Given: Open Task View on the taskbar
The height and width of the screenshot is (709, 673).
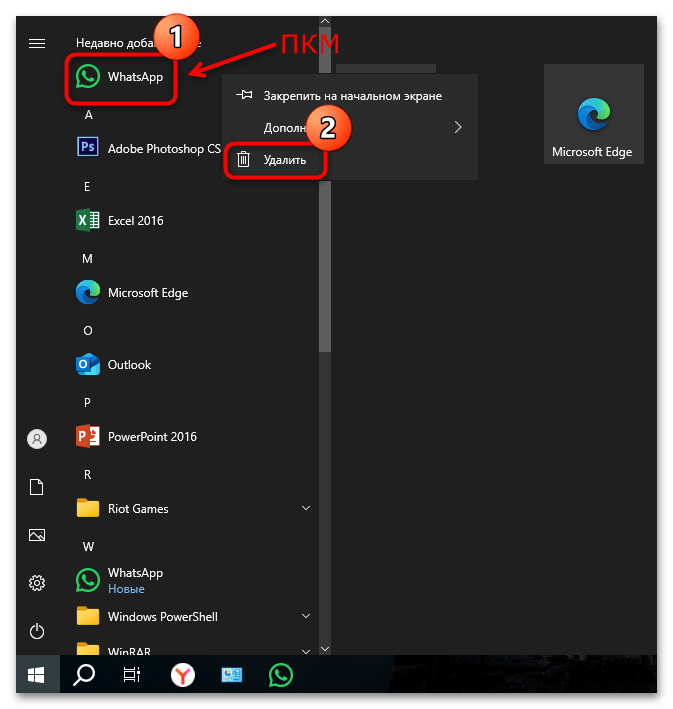Looking at the screenshot, I should point(132,676).
